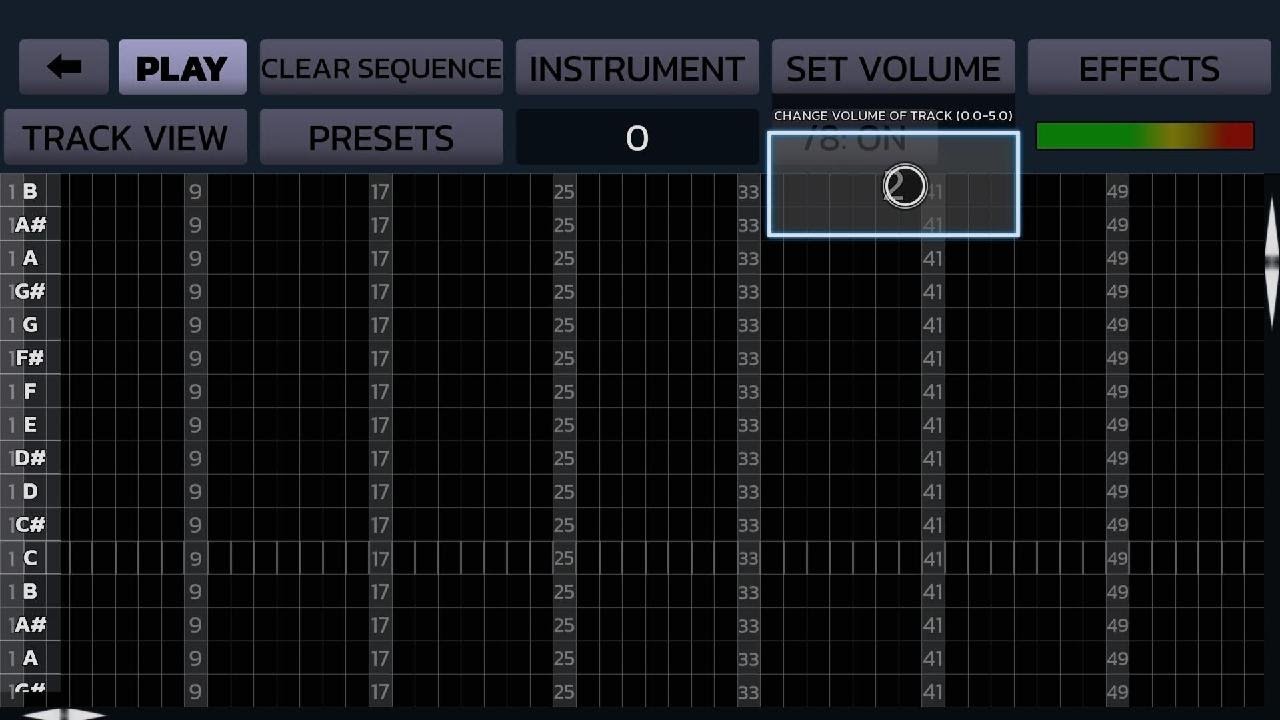Tap the F note key label
The height and width of the screenshot is (720, 1280).
(x=30, y=391)
